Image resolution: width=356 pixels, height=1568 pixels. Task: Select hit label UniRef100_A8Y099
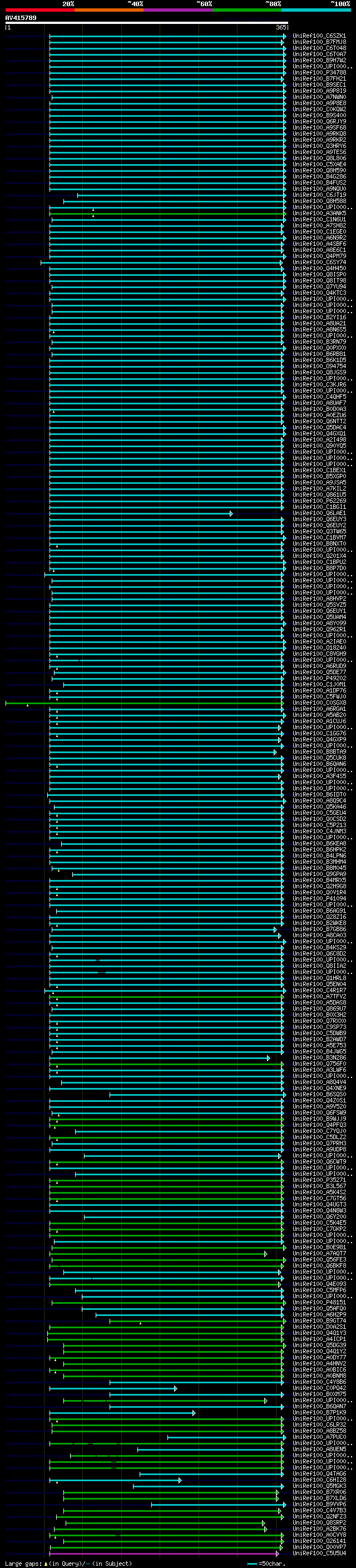[x=319, y=624]
